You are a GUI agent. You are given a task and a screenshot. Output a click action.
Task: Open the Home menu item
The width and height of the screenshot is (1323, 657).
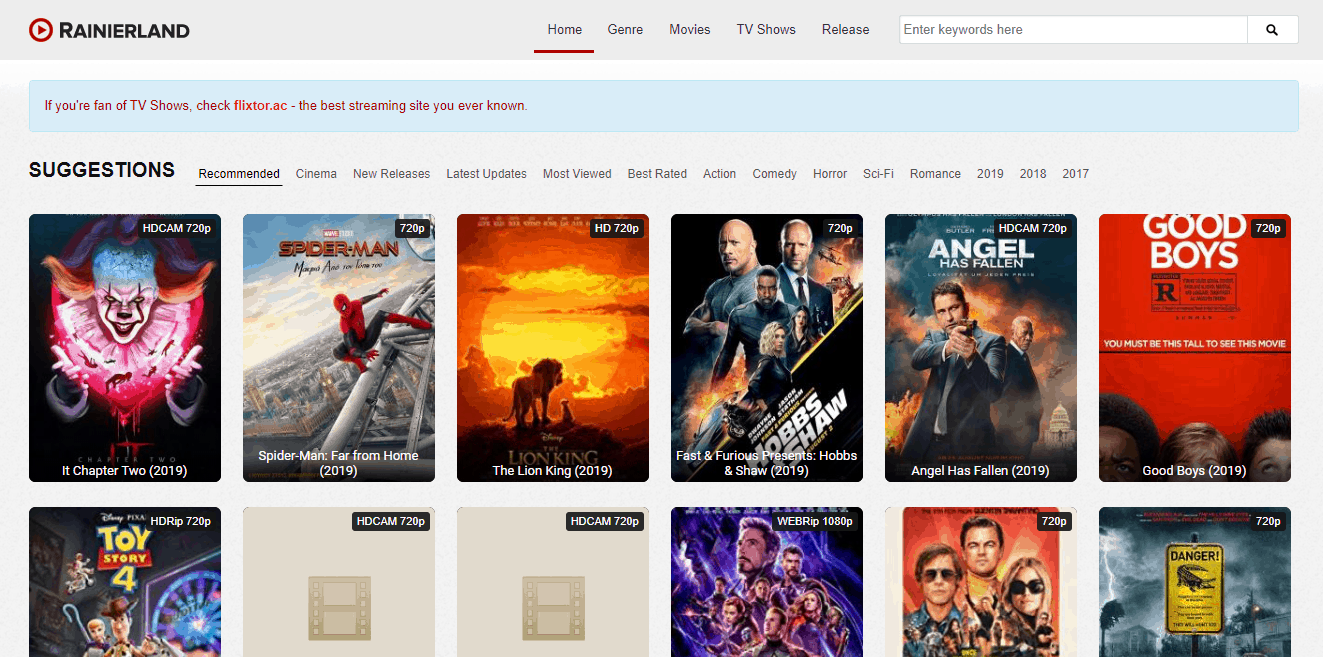564,30
